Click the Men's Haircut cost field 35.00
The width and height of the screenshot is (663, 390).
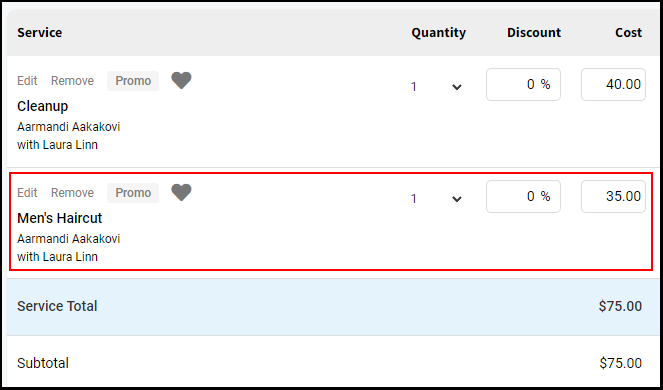[613, 197]
